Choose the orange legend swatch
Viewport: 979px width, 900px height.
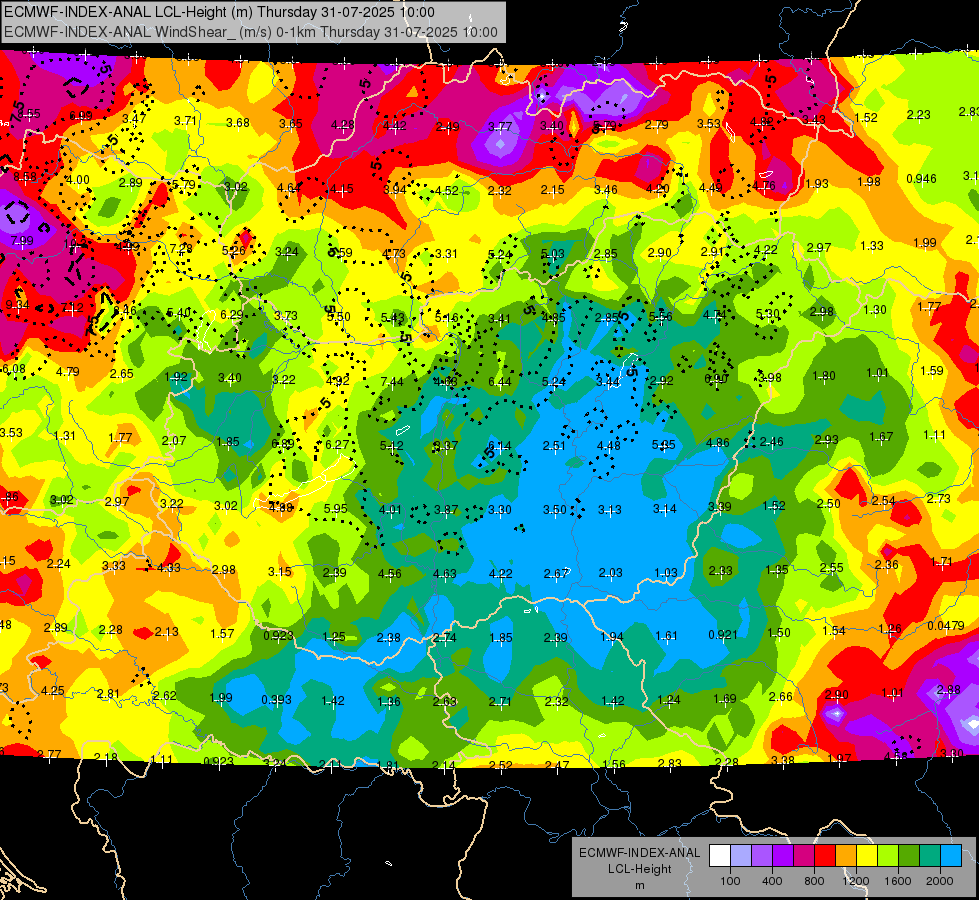pyautogui.click(x=845, y=856)
